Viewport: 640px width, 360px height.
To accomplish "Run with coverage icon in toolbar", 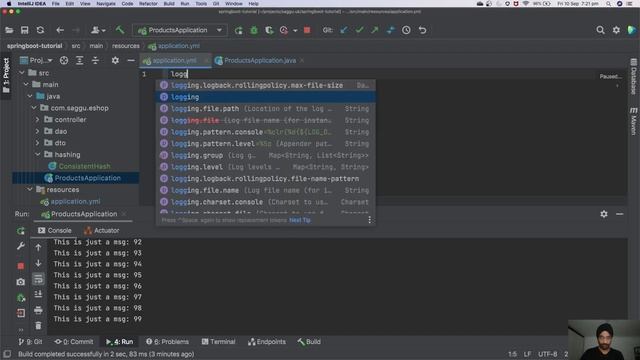I will point(269,30).
